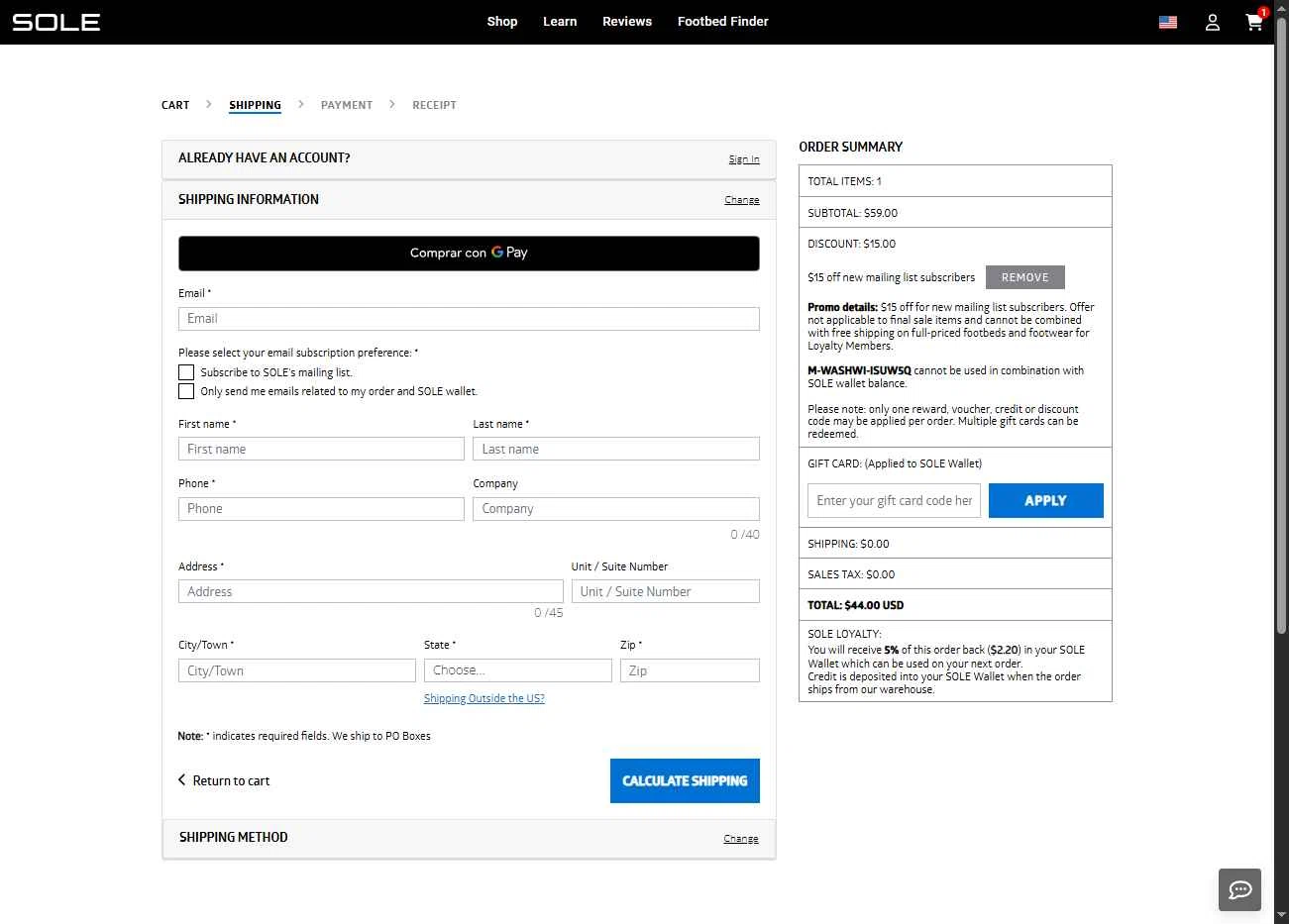The width and height of the screenshot is (1289, 924).
Task: Click Change next to Shipping Method
Action: point(741,839)
